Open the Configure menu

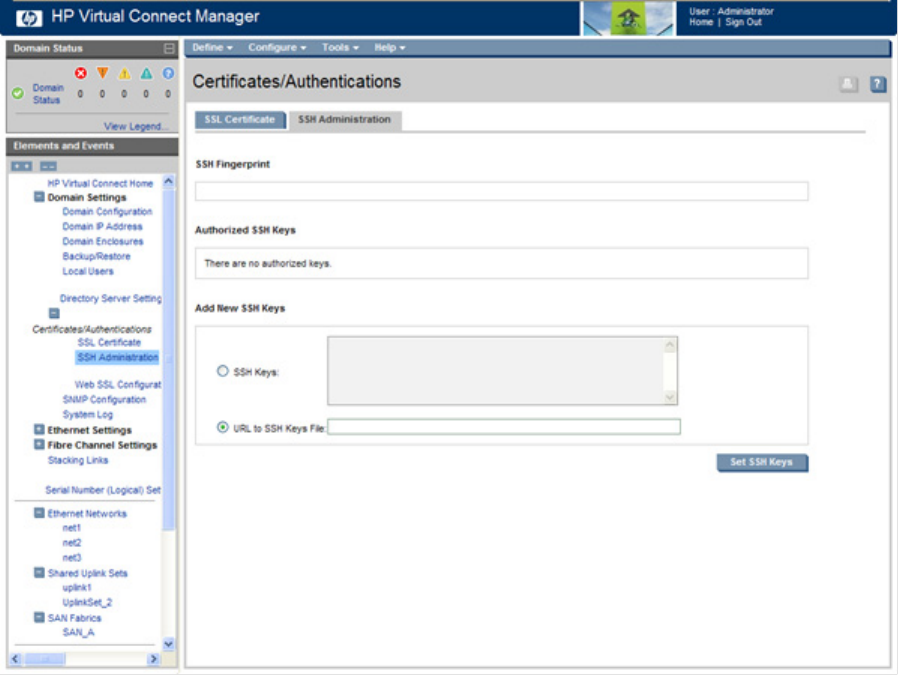click(277, 48)
